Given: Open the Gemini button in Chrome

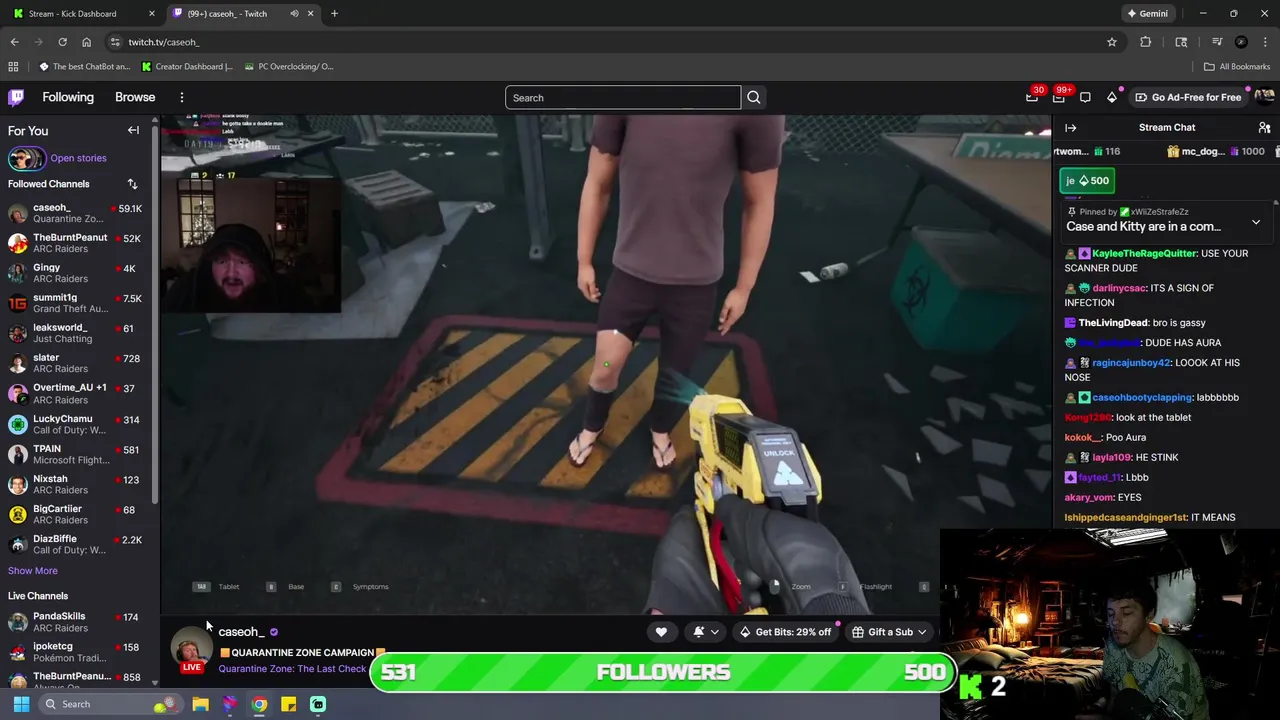Looking at the screenshot, I should click(1147, 14).
